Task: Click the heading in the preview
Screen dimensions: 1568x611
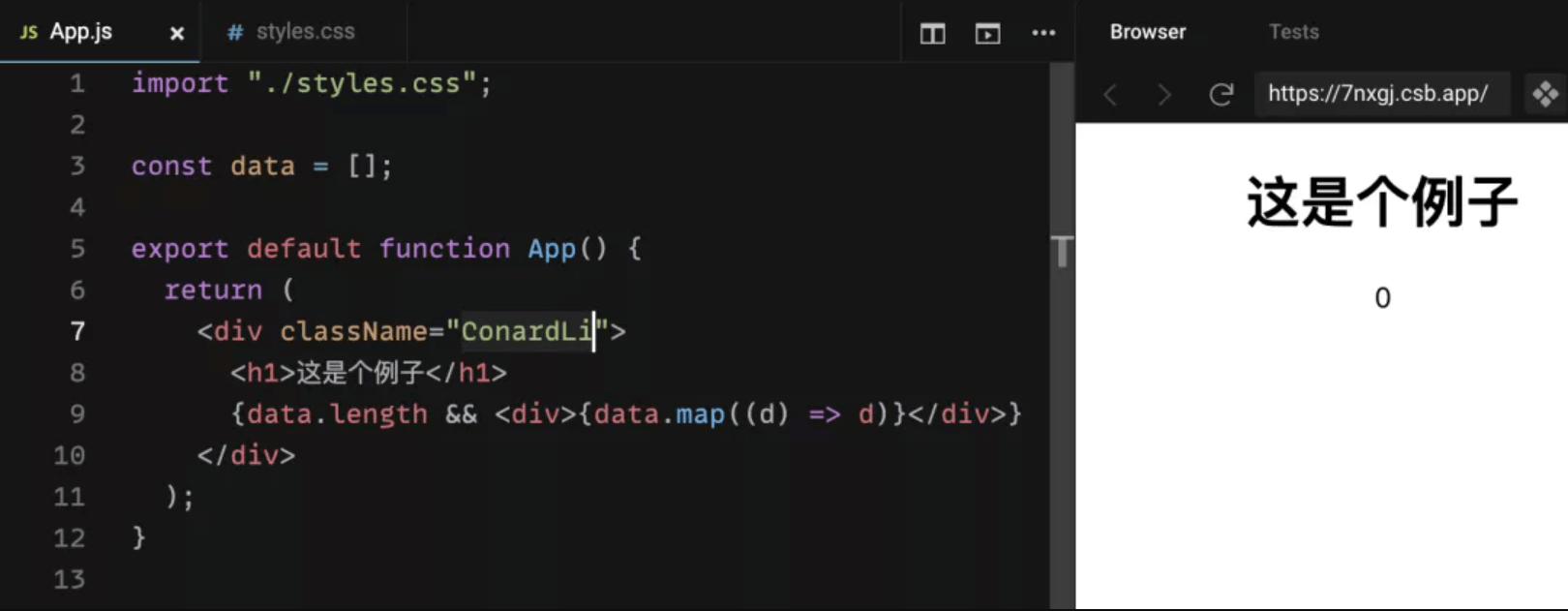Action: [1381, 202]
